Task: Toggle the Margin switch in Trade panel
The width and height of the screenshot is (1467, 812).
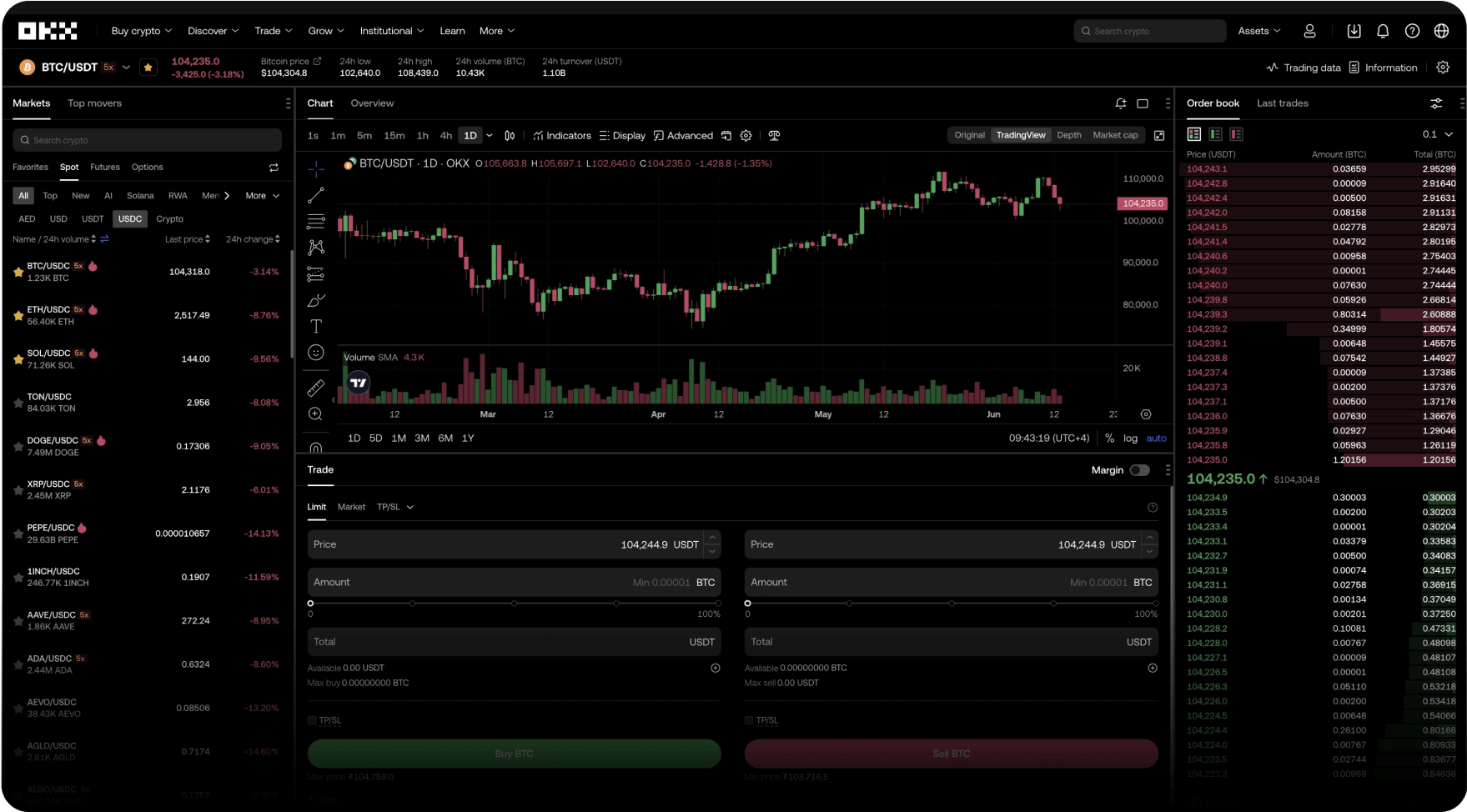Action: [x=1141, y=470]
